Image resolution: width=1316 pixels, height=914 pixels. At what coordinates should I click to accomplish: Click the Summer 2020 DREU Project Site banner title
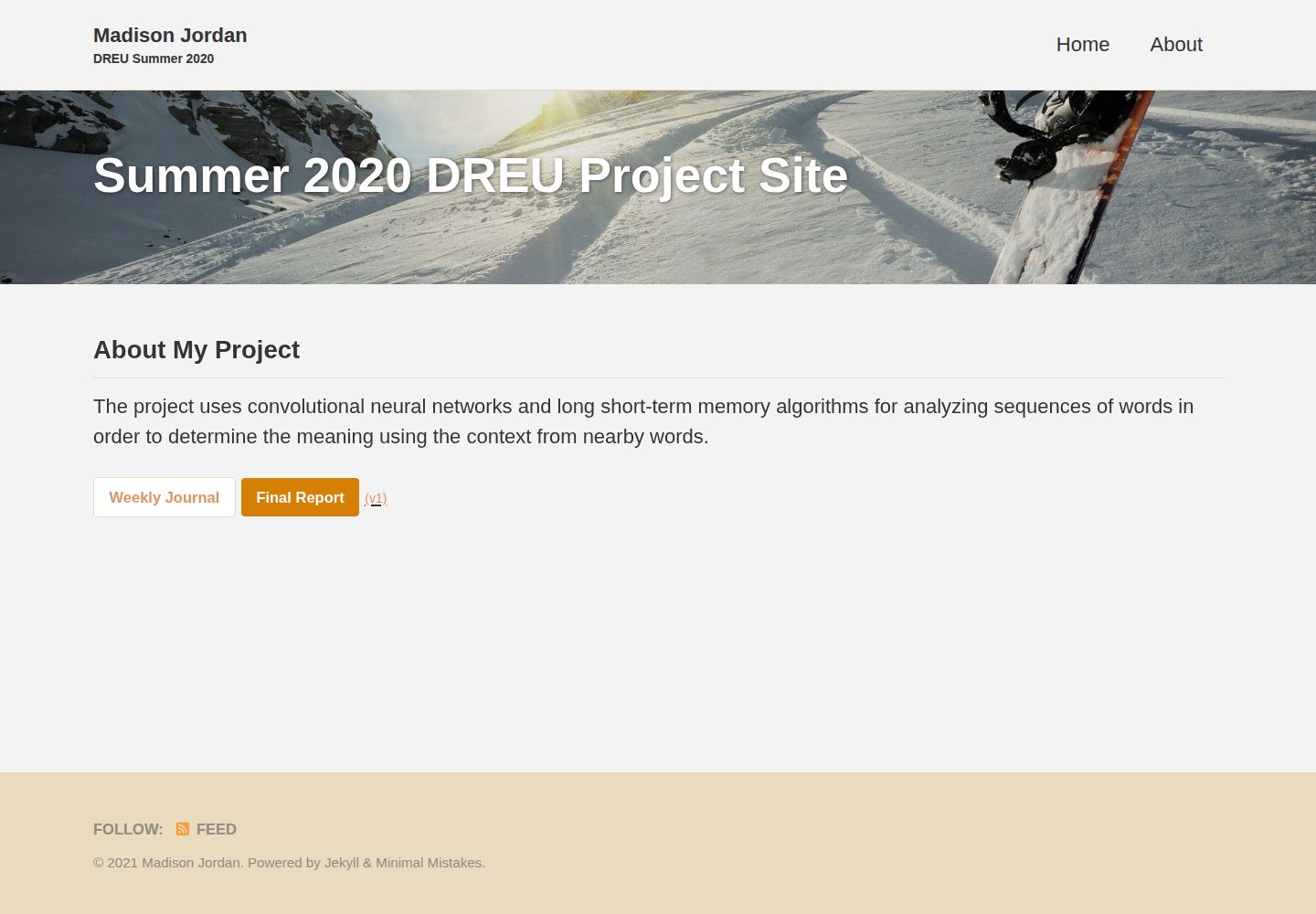(471, 175)
